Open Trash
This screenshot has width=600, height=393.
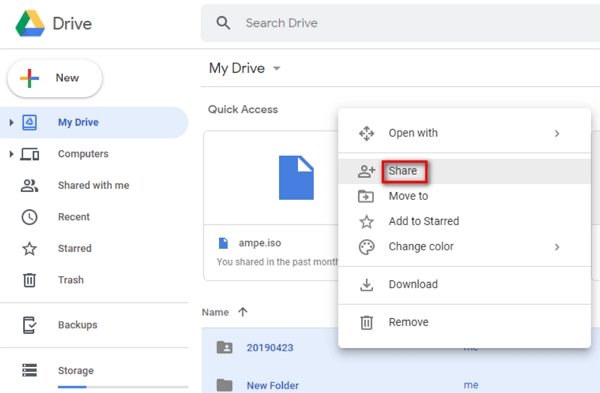tap(70, 280)
